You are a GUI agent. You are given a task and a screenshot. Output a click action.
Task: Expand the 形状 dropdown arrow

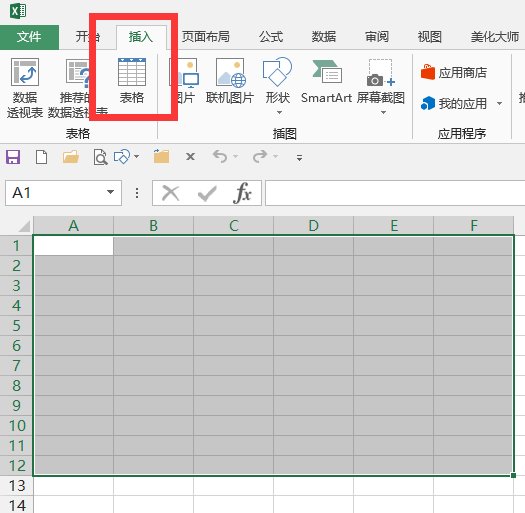[x=279, y=113]
